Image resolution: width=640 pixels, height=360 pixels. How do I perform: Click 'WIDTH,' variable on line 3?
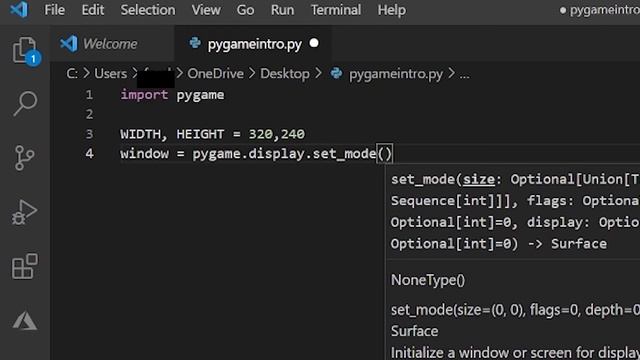(144, 134)
